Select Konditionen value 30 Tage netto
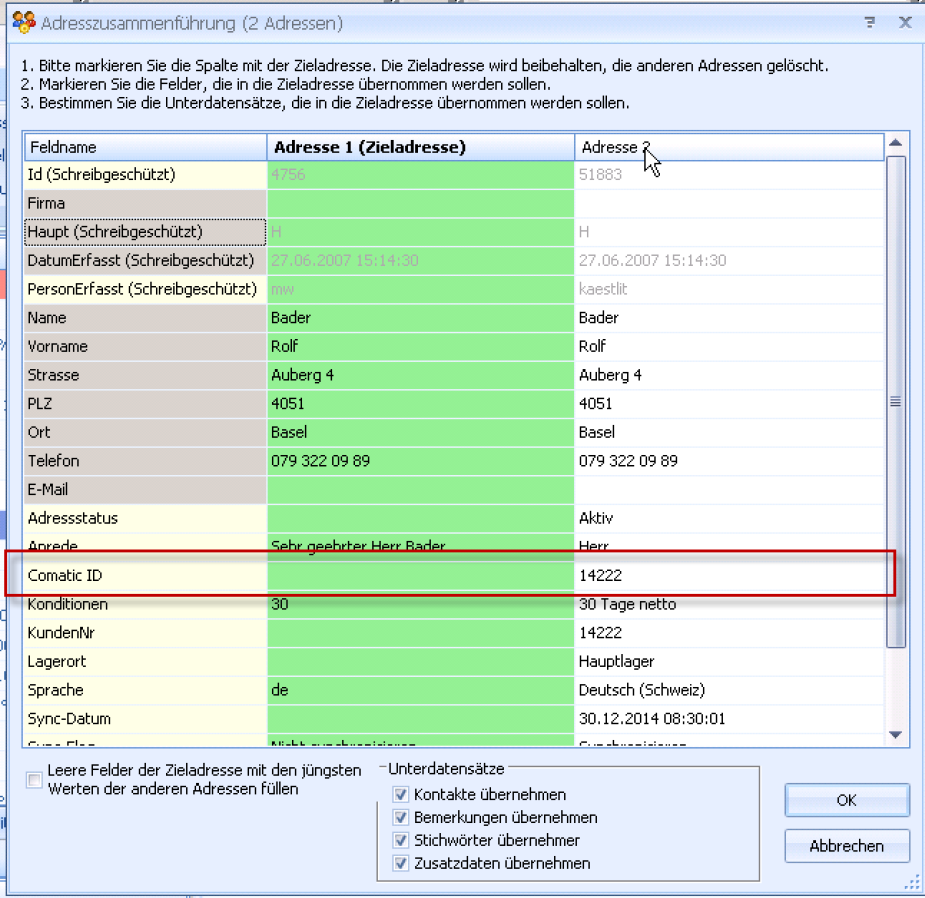The image size is (925, 898). click(x=627, y=604)
